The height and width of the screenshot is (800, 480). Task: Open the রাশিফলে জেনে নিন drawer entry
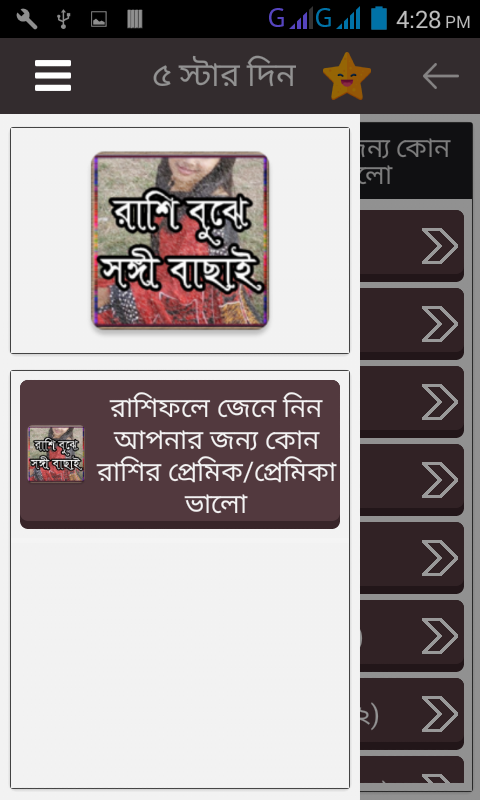click(x=180, y=454)
